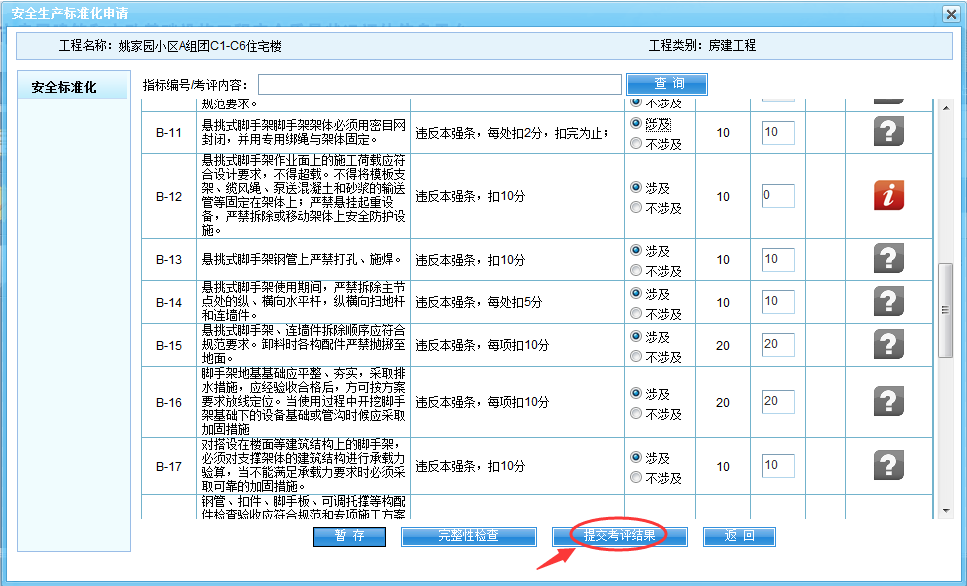Click the question mark icon for row B-11

(888, 131)
